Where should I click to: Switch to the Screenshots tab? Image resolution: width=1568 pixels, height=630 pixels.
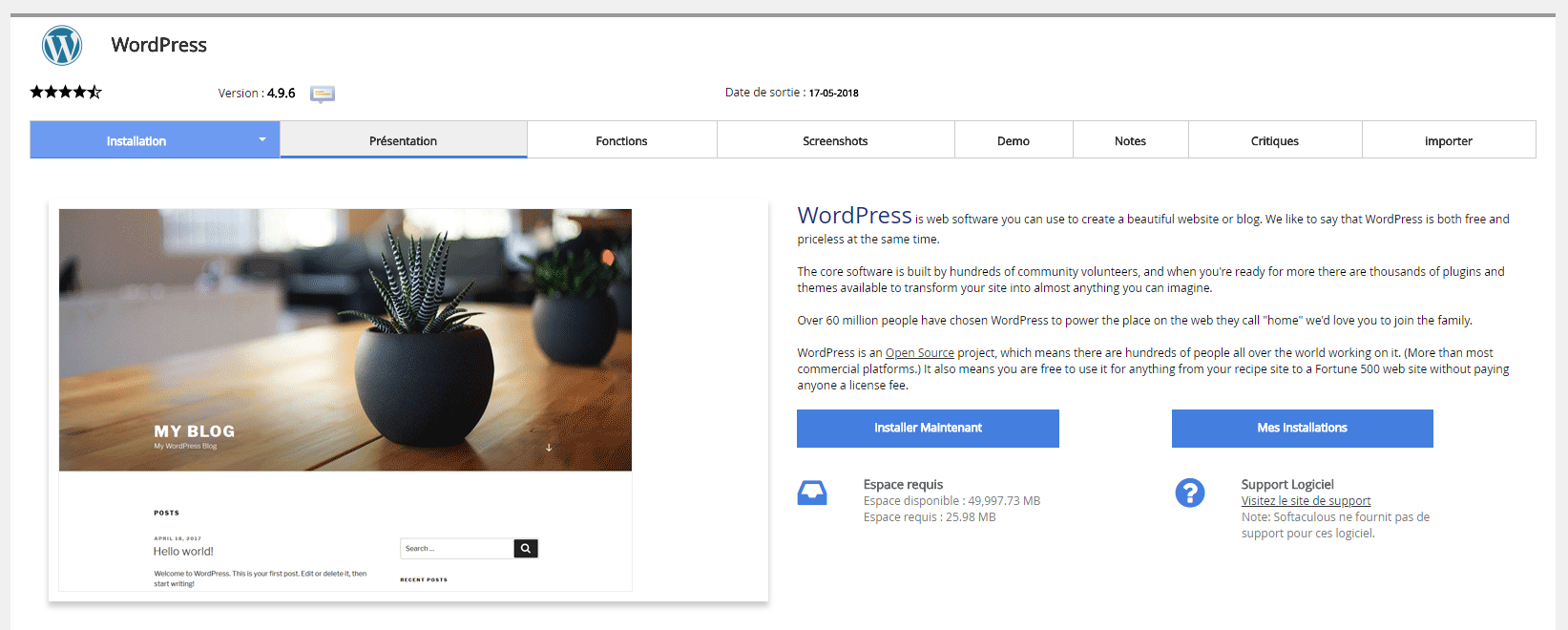tap(835, 140)
